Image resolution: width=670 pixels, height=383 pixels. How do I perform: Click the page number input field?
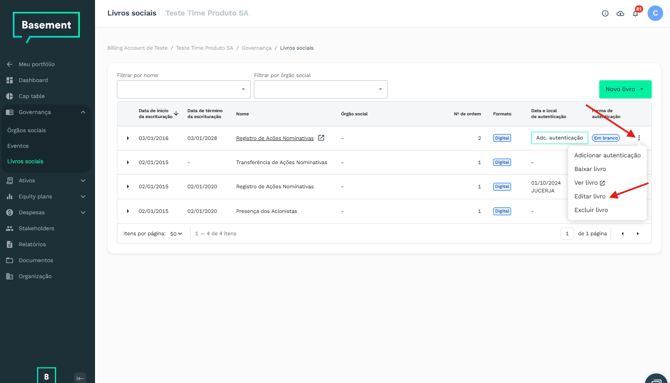pyautogui.click(x=567, y=234)
